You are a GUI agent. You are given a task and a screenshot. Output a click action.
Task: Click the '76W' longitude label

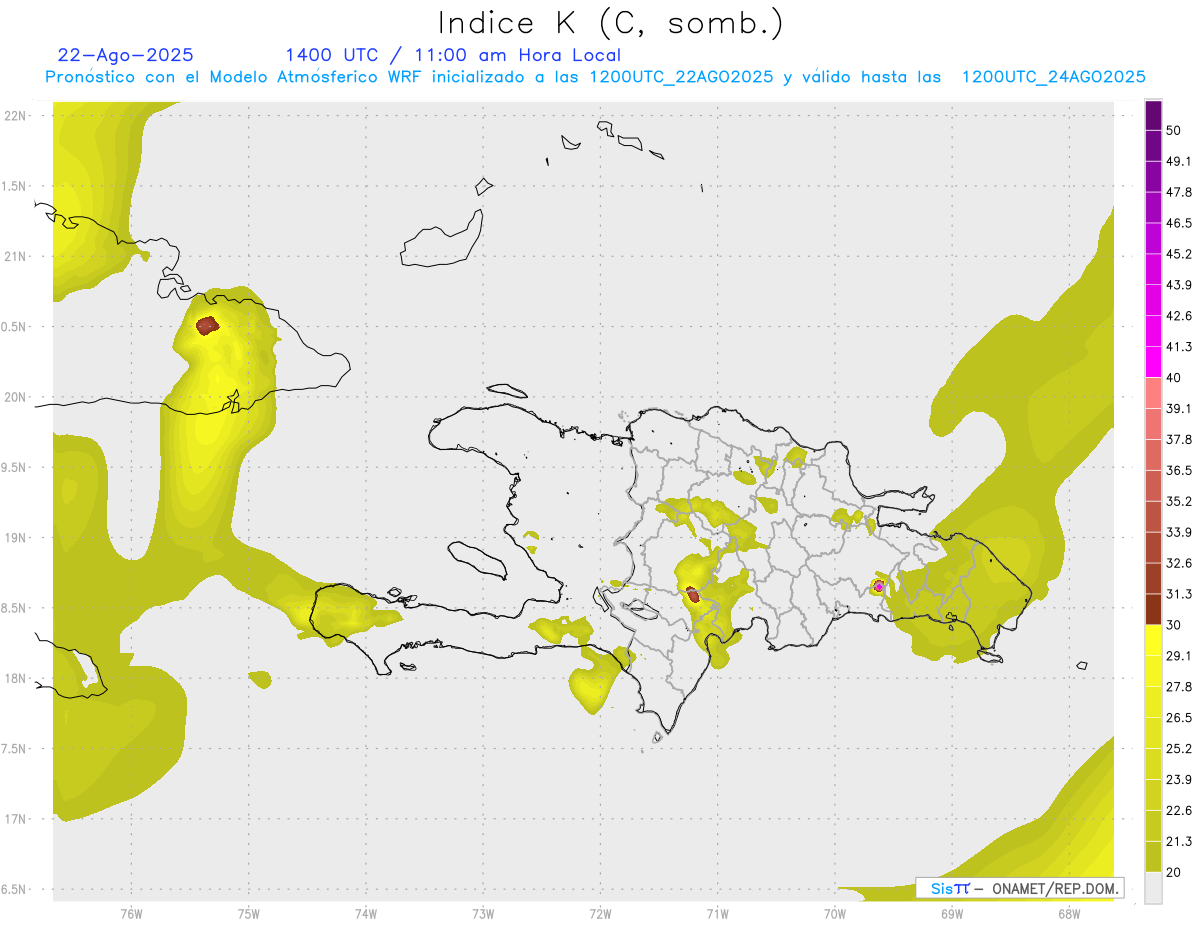click(131, 913)
